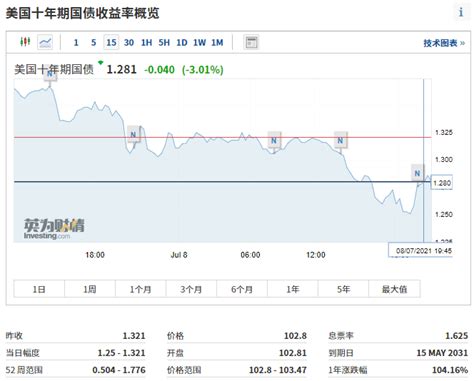Screen dimensions: 474x381
Task: Select the 1H interval
Action: (147, 43)
